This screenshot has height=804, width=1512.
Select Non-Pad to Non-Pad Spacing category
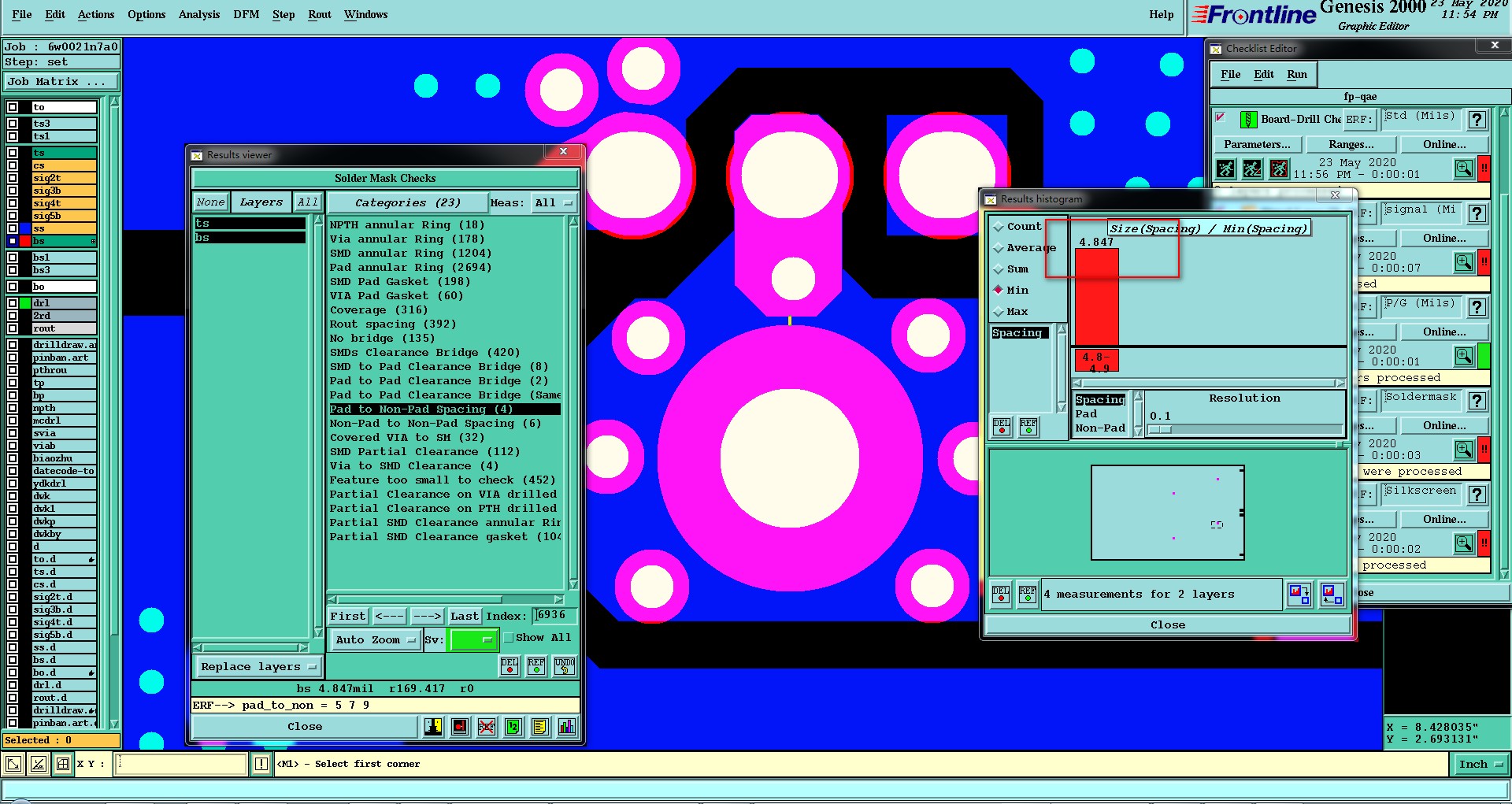tap(435, 423)
